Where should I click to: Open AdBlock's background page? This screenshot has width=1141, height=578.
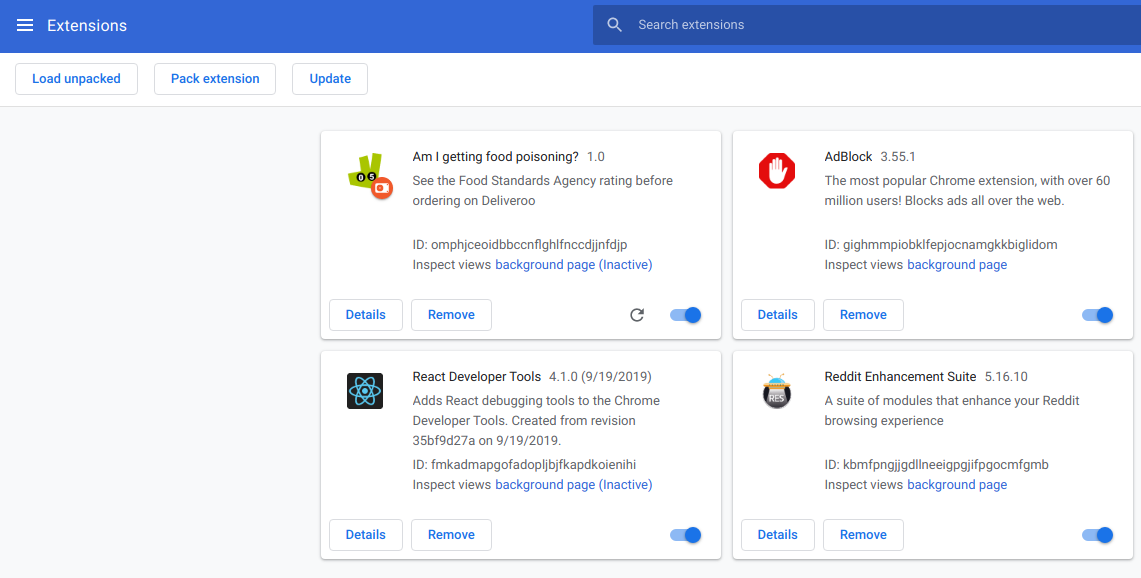coord(957,264)
